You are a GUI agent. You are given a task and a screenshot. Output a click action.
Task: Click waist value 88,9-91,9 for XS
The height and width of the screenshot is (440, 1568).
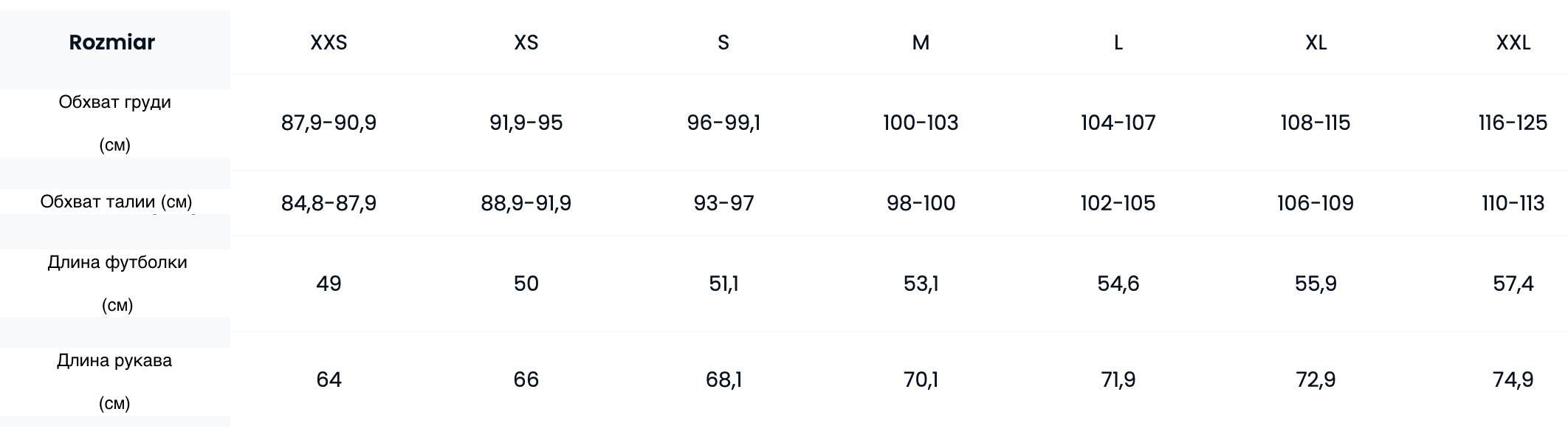[526, 203]
